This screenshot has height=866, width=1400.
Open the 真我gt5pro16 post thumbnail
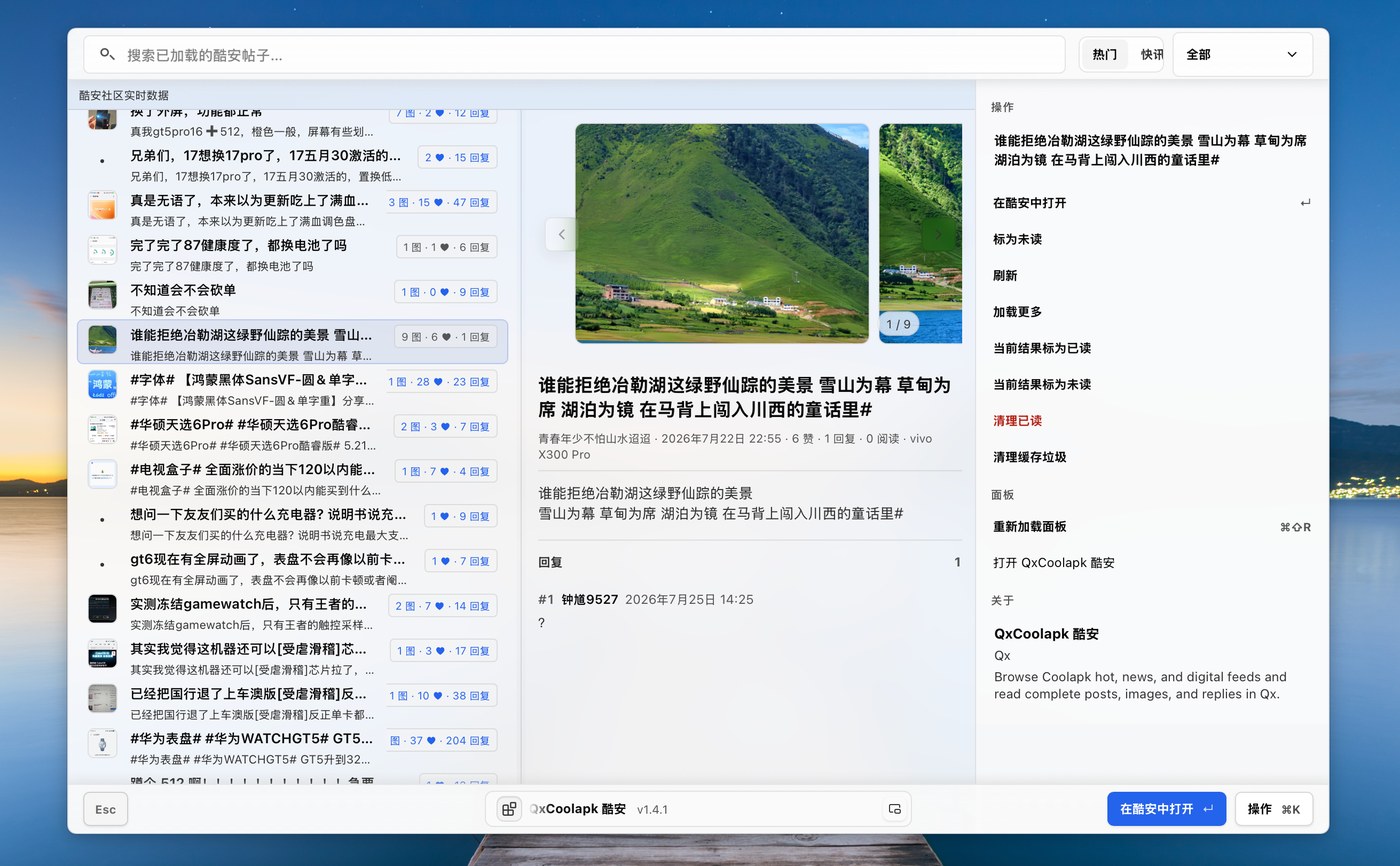coord(102,119)
